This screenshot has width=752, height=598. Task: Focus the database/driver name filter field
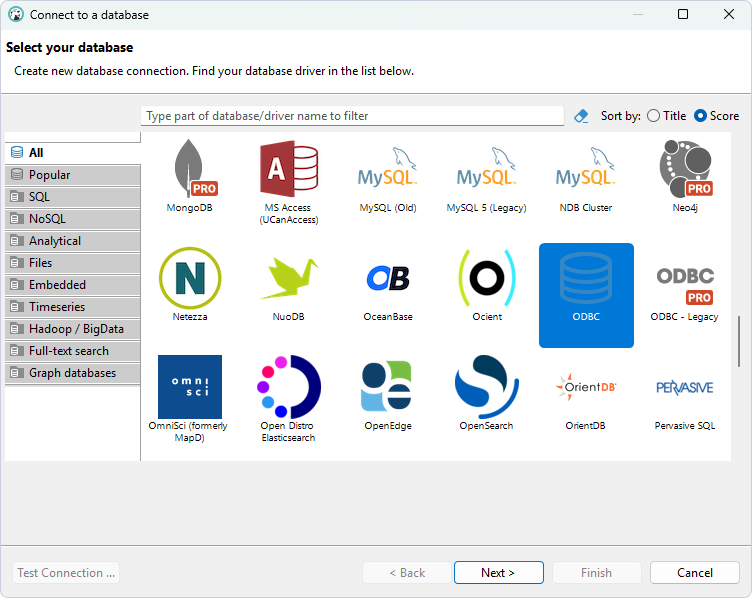pos(352,116)
